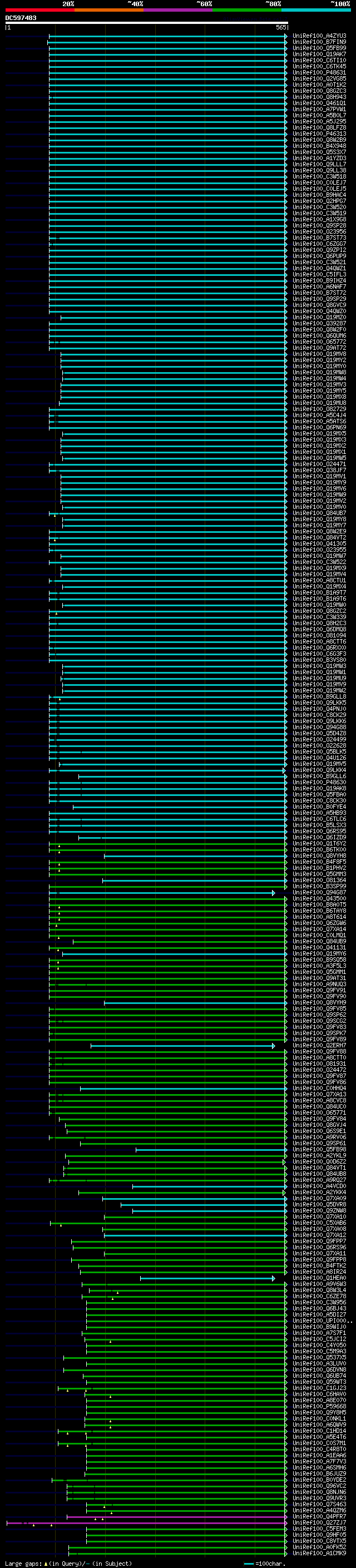
Task: Select hit label UniRef100_Q43500
Action: pos(319,898)
